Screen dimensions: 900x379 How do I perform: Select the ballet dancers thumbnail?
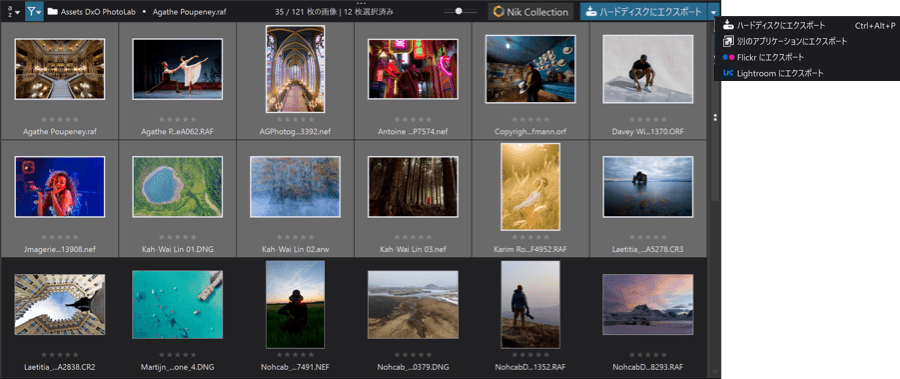tap(177, 69)
